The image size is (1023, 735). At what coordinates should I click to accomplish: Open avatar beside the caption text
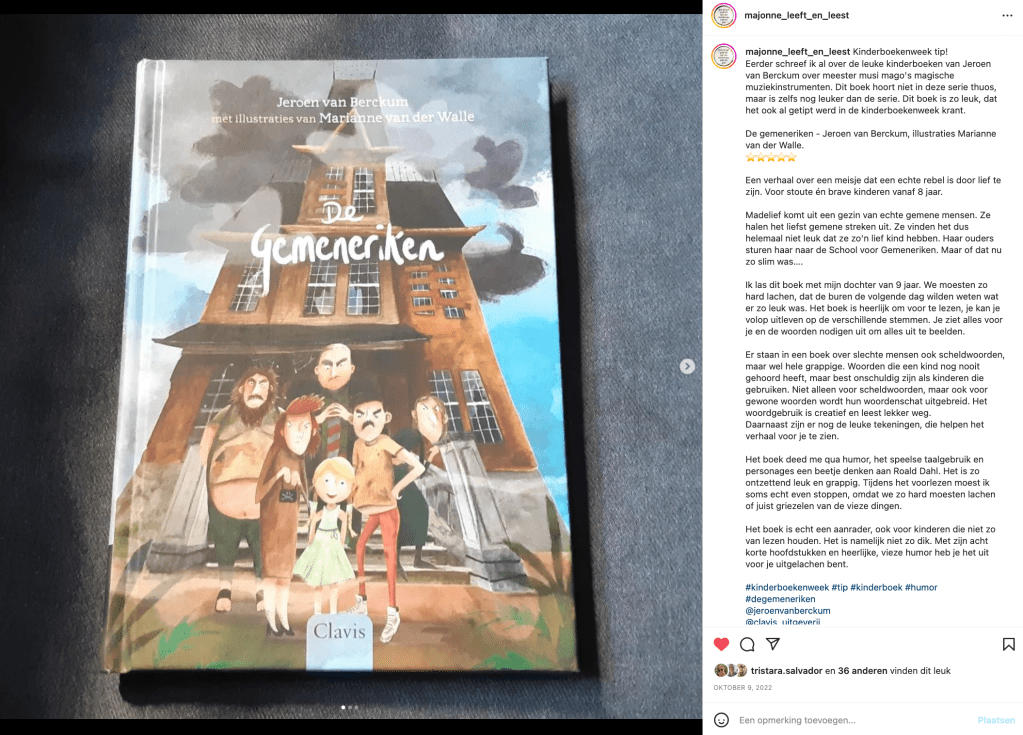click(724, 57)
